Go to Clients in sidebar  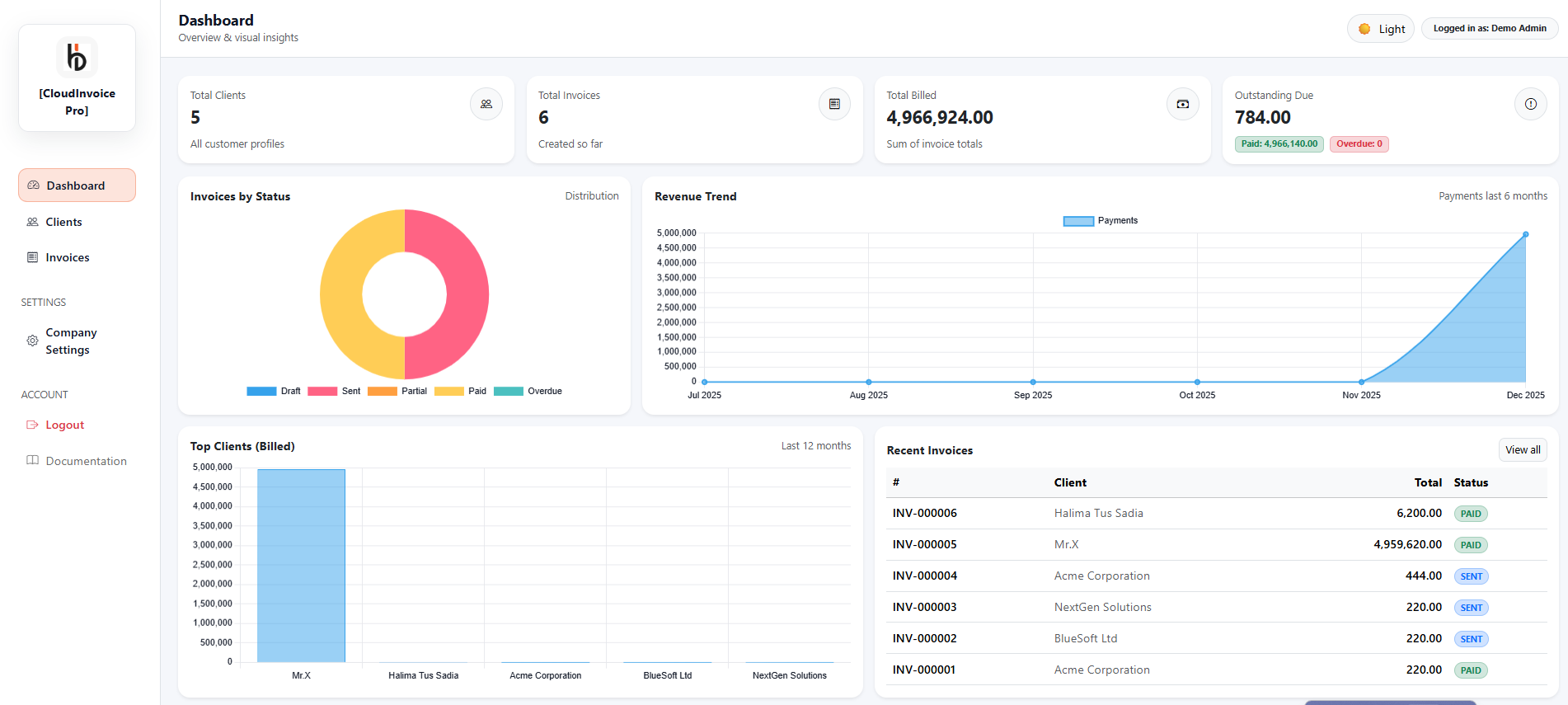77,222
